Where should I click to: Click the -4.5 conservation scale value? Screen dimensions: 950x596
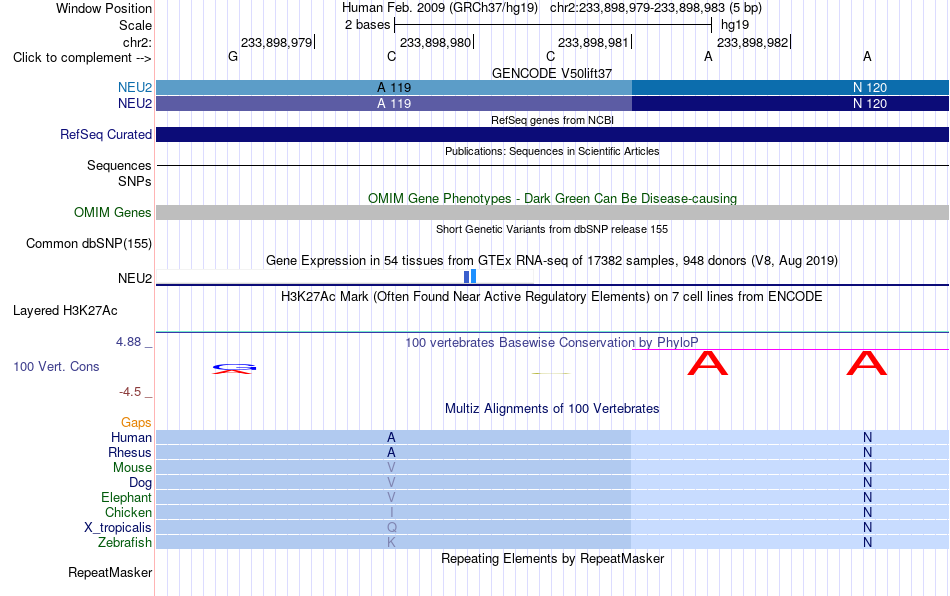(x=130, y=392)
